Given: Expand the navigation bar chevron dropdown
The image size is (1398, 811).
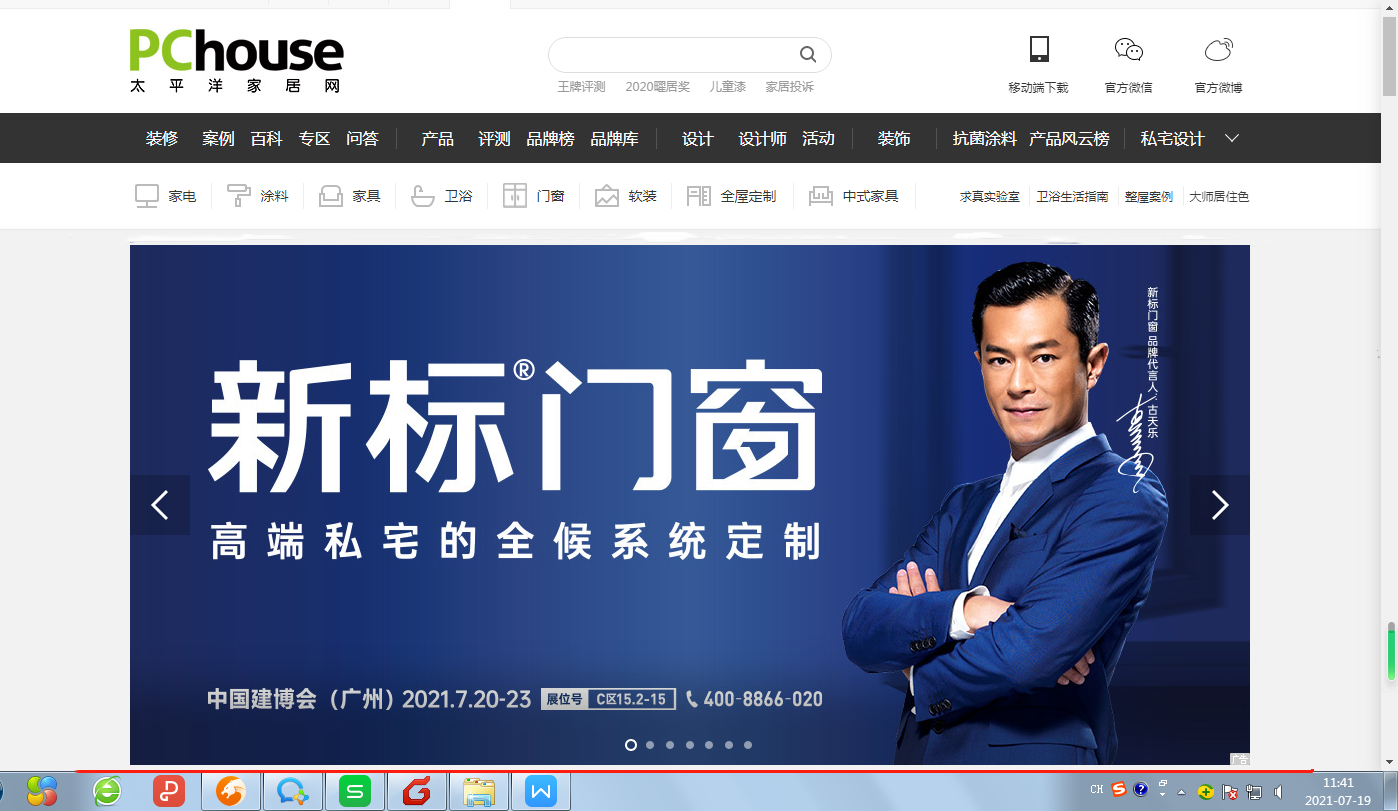Looking at the screenshot, I should click(1232, 138).
